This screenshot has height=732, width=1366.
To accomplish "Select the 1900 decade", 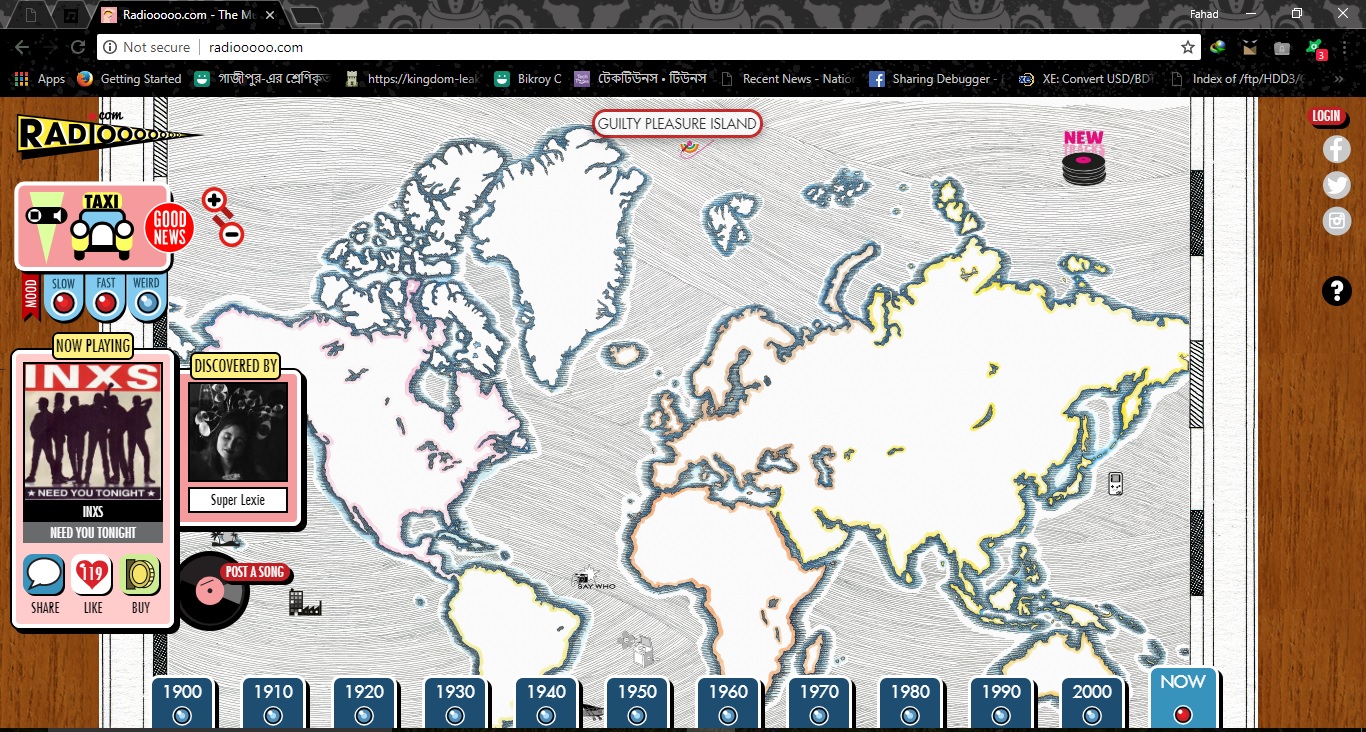I will click(182, 703).
